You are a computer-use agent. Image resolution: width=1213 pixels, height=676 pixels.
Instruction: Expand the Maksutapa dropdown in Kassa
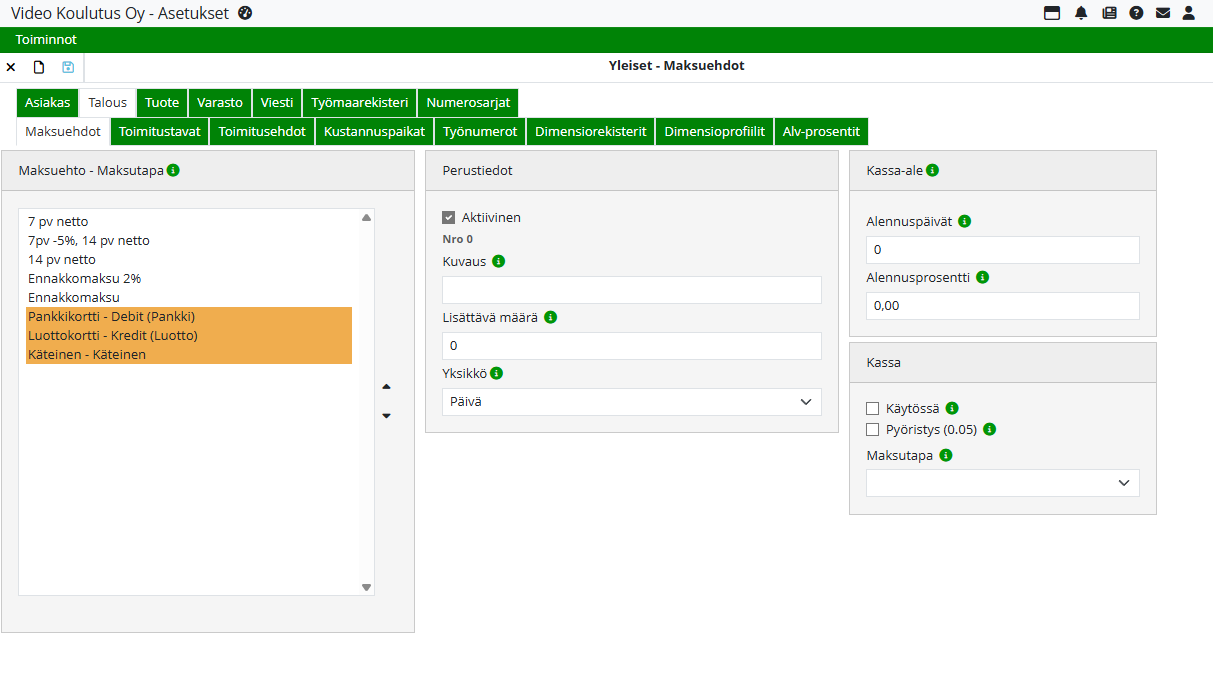(x=1002, y=483)
